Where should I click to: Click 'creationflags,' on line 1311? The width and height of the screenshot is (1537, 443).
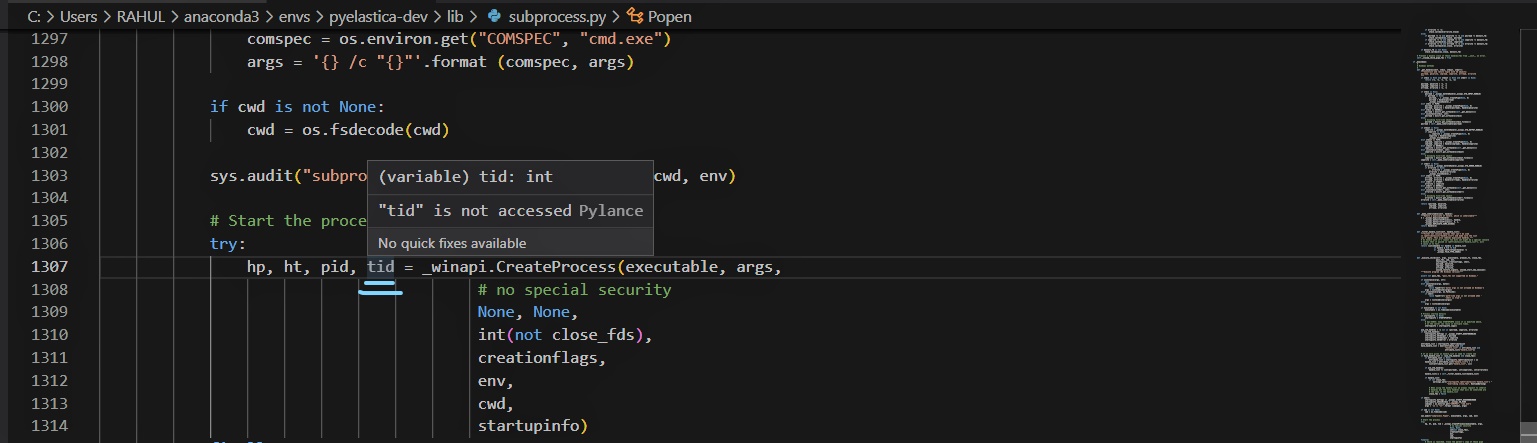(542, 358)
